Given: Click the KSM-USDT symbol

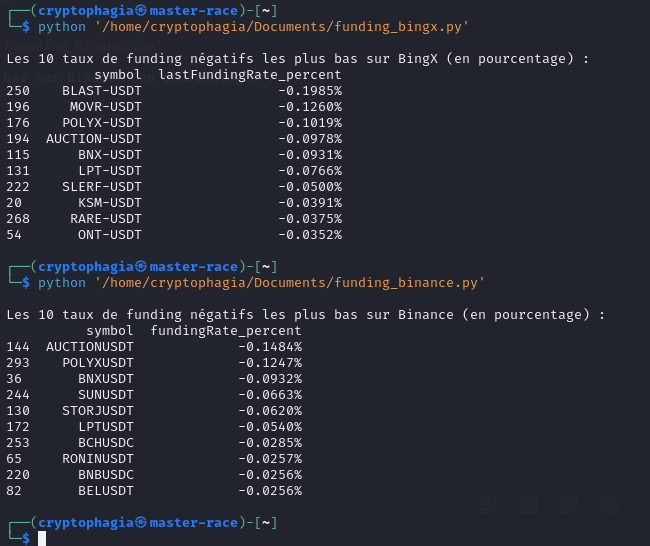Looking at the screenshot, I should point(110,203).
